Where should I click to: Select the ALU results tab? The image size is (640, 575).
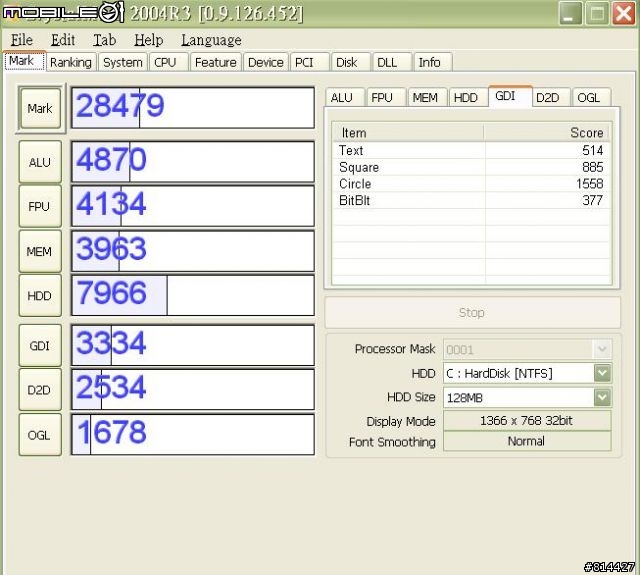(342, 97)
